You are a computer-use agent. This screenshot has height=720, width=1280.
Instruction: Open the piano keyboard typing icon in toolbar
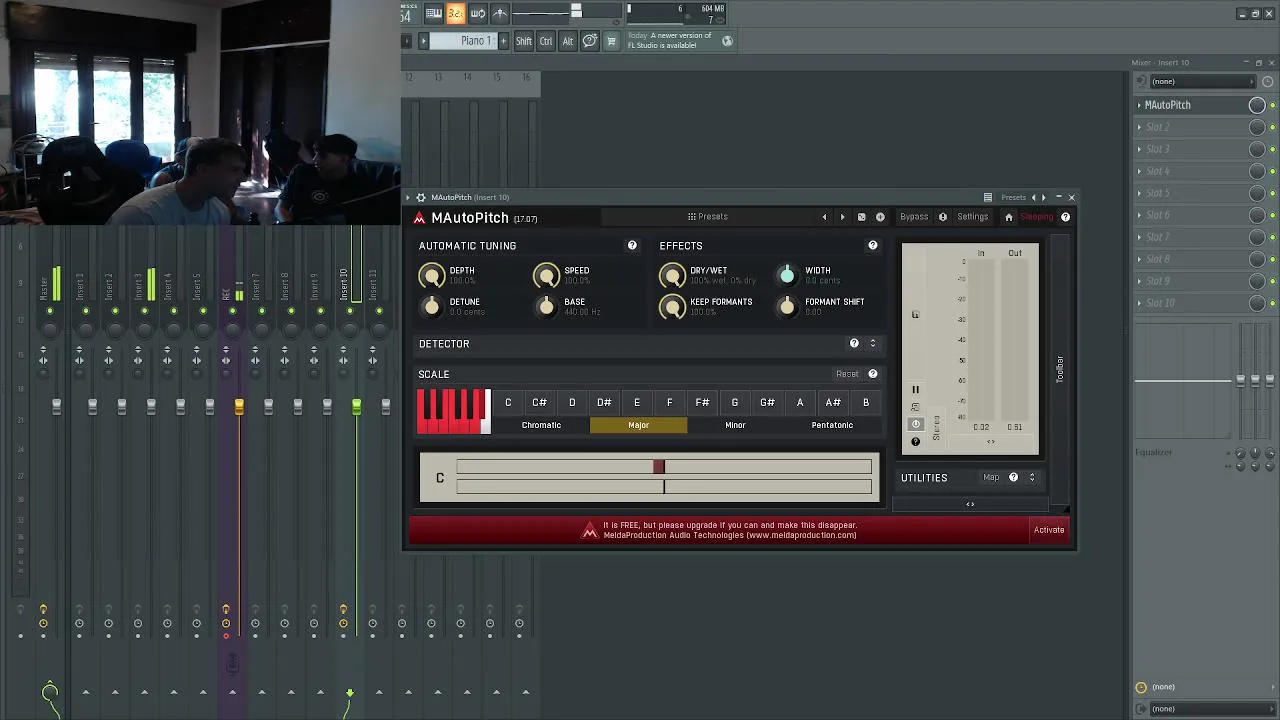[433, 13]
